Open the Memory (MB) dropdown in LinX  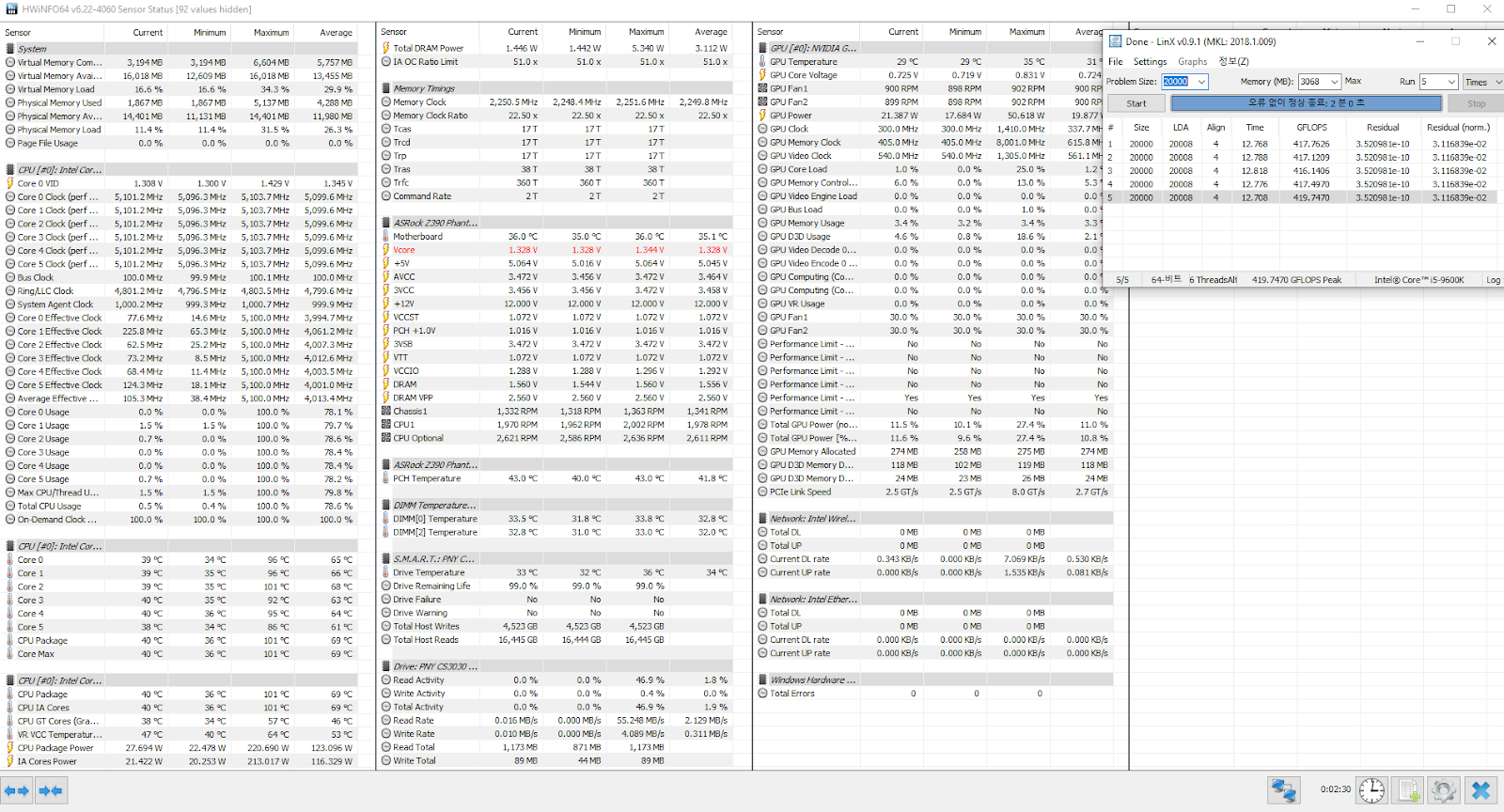(1335, 82)
